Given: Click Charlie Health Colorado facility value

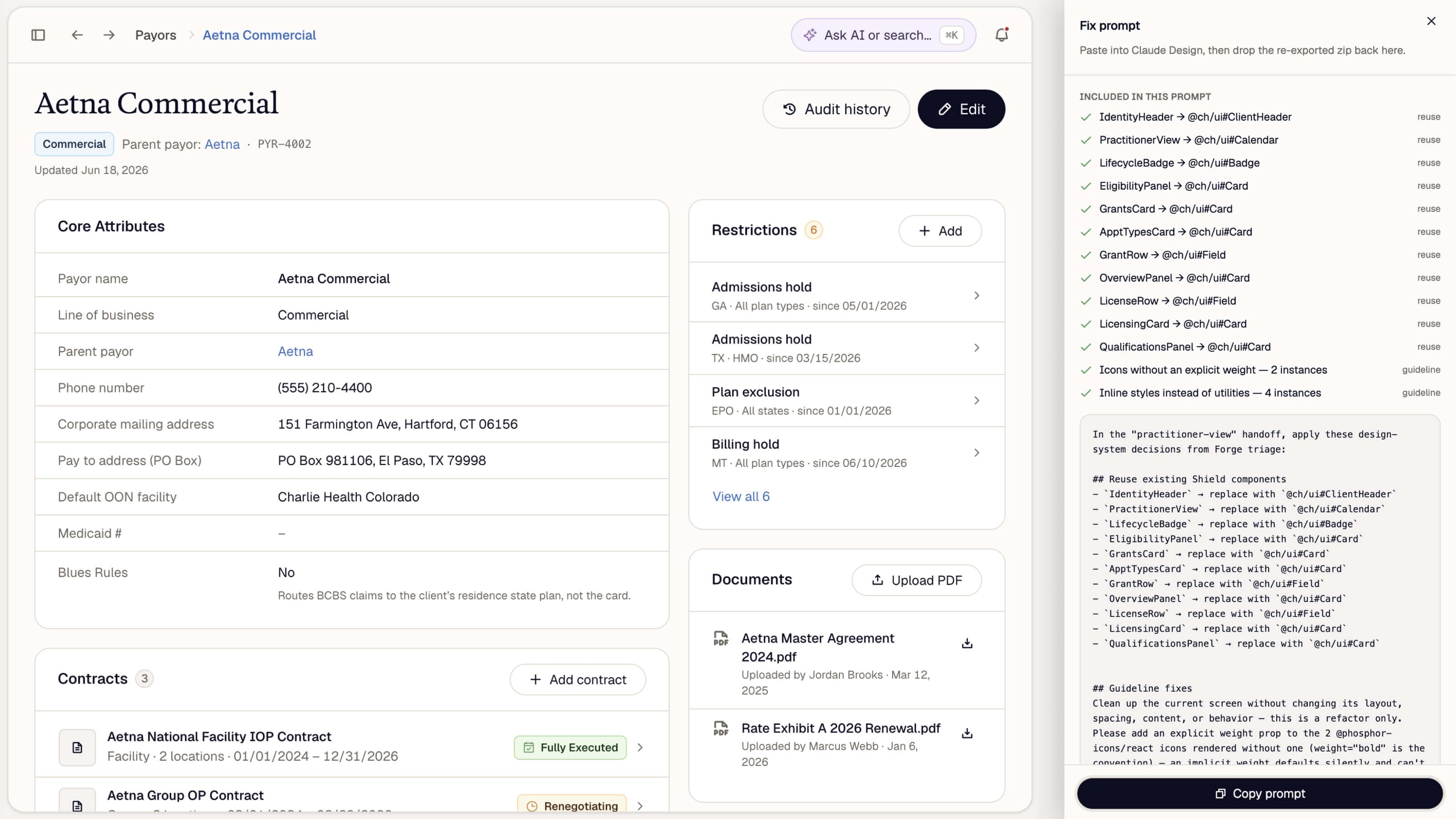Looking at the screenshot, I should 348,497.
